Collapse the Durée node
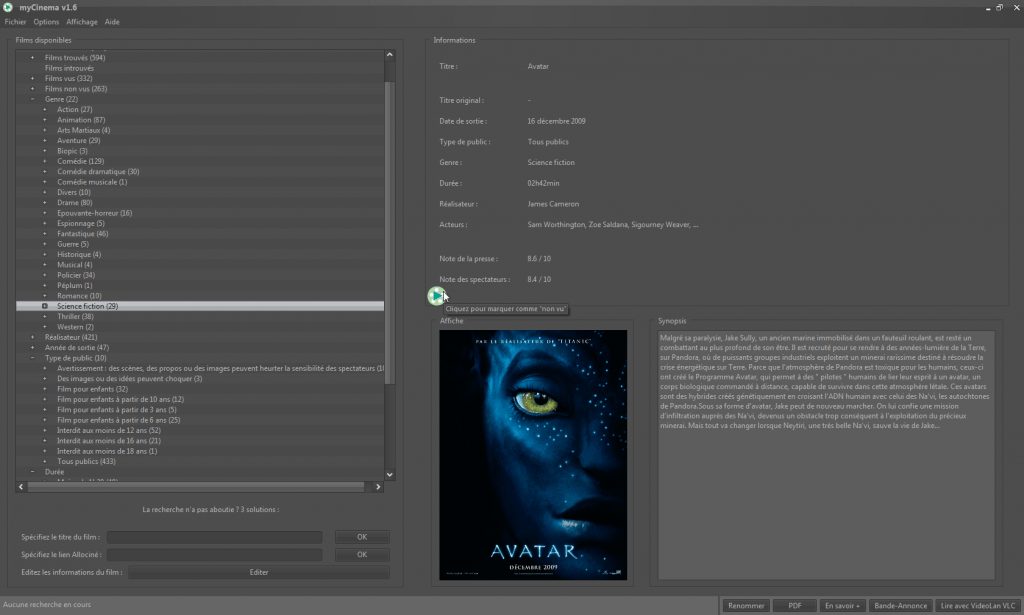1024x615 pixels. pyautogui.click(x=33, y=472)
